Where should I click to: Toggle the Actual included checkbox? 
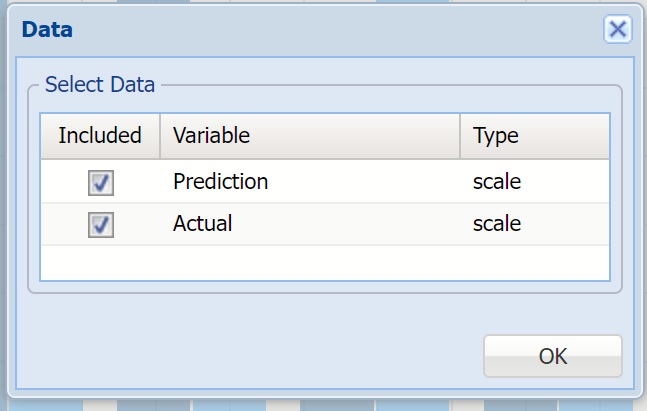click(x=101, y=224)
